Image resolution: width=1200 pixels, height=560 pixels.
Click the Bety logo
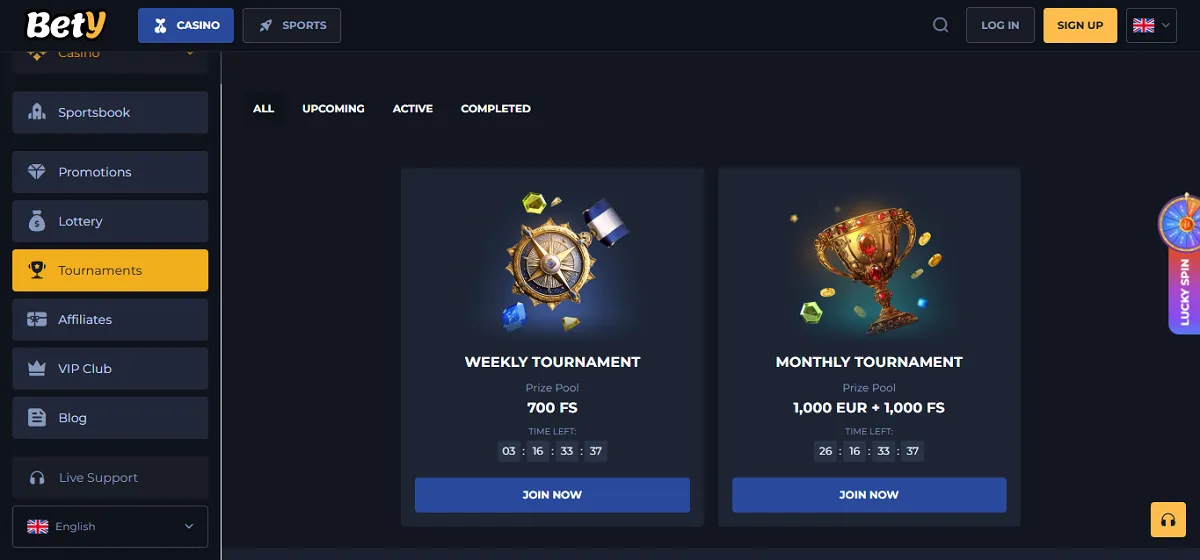click(65, 25)
